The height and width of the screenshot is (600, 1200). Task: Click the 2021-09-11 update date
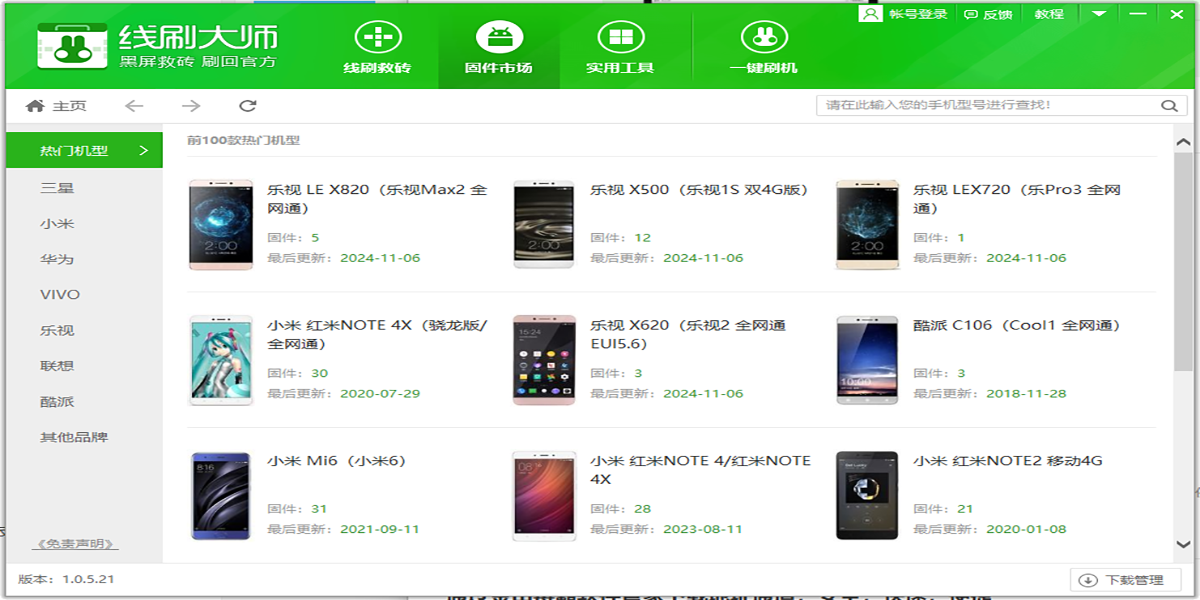pos(380,529)
